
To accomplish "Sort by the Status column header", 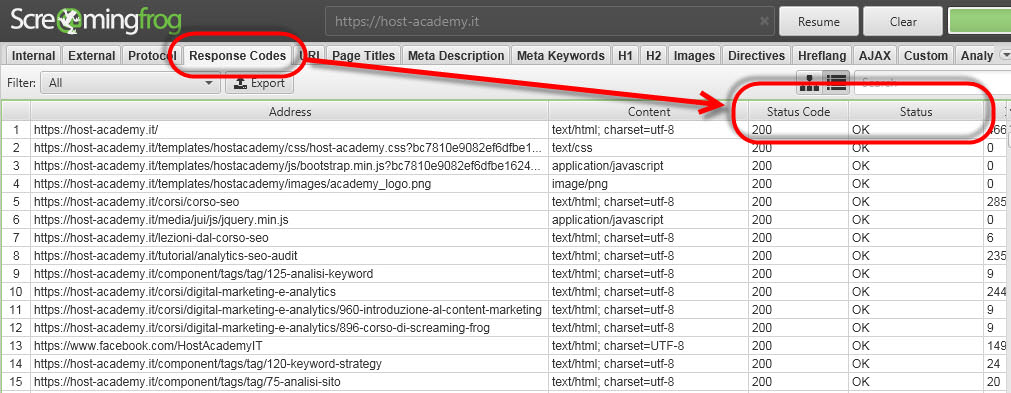I will pyautogui.click(x=916, y=111).
